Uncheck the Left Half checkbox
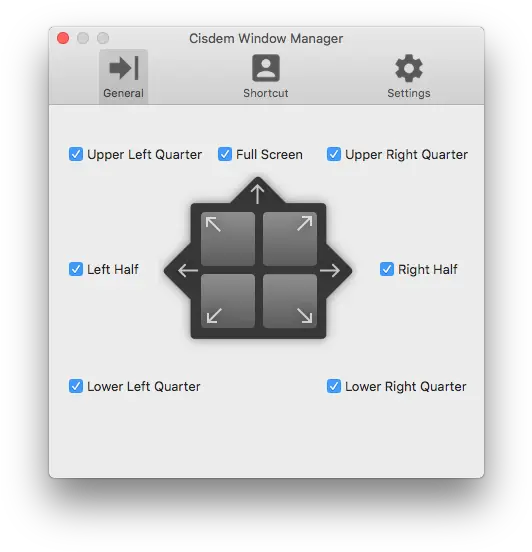532x552 pixels. tap(76, 269)
